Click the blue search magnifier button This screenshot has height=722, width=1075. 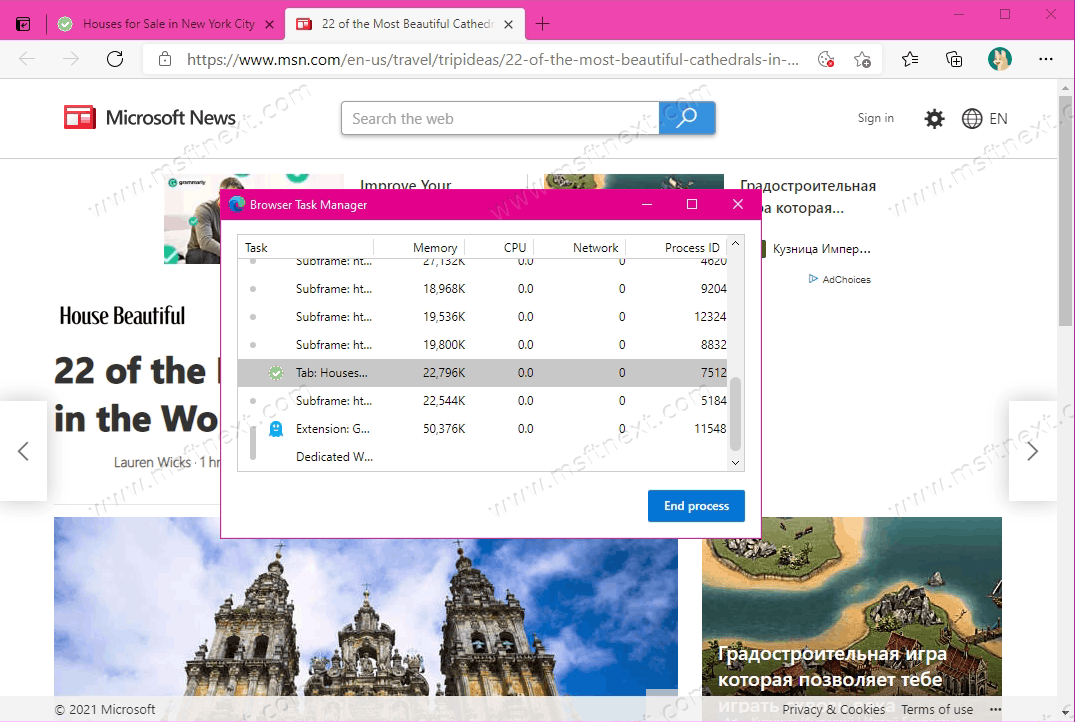pyautogui.click(x=687, y=118)
